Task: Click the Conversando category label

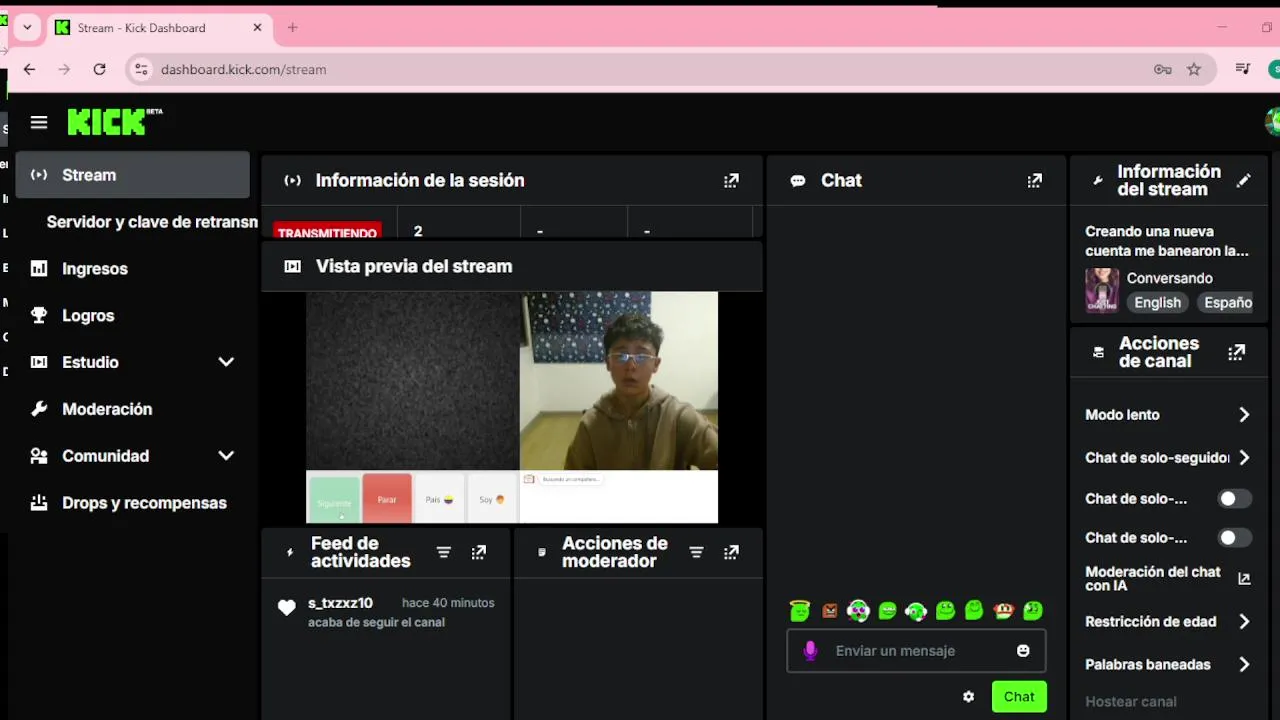Action: click(1170, 279)
